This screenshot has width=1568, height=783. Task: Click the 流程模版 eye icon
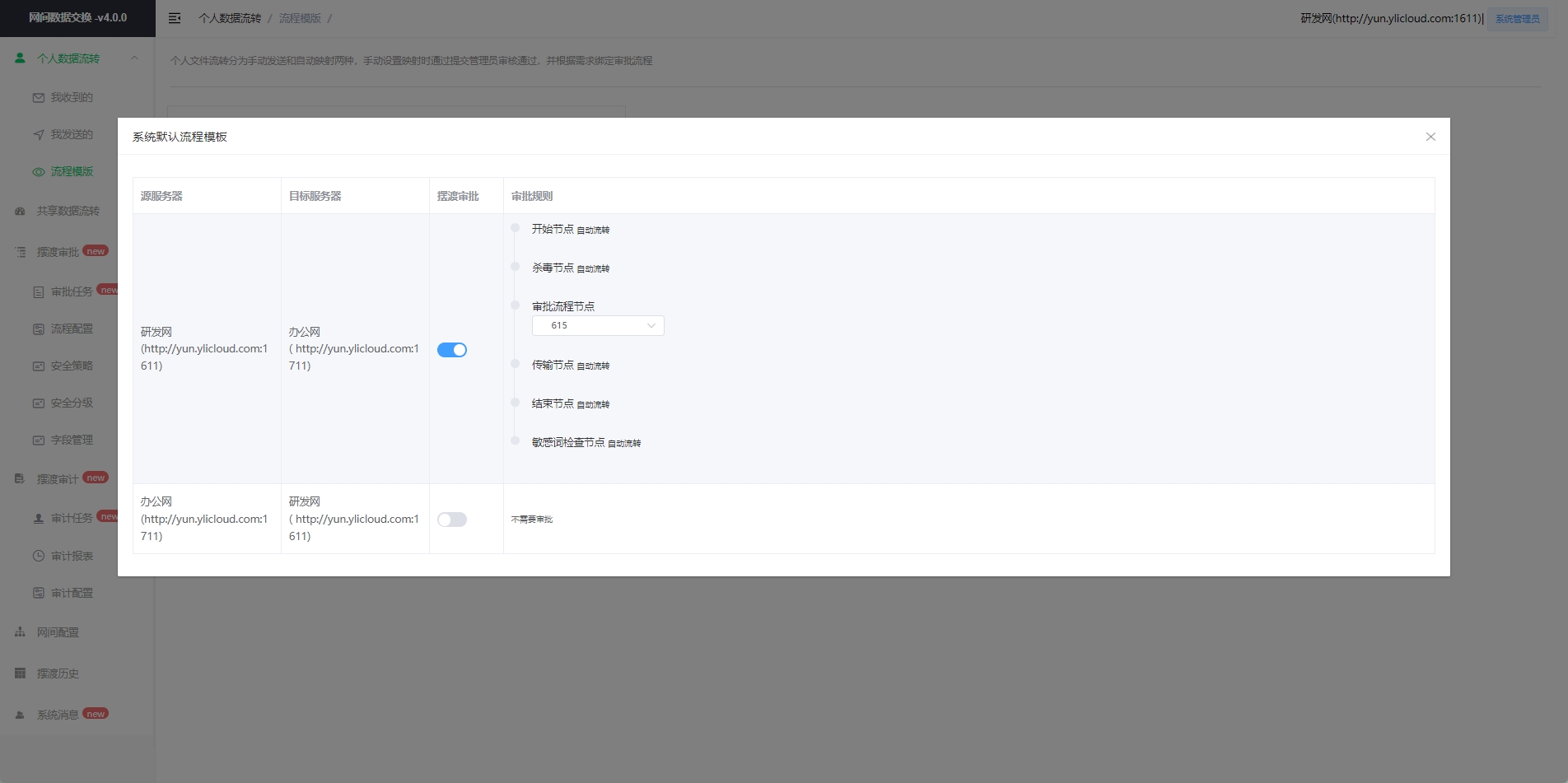point(39,172)
